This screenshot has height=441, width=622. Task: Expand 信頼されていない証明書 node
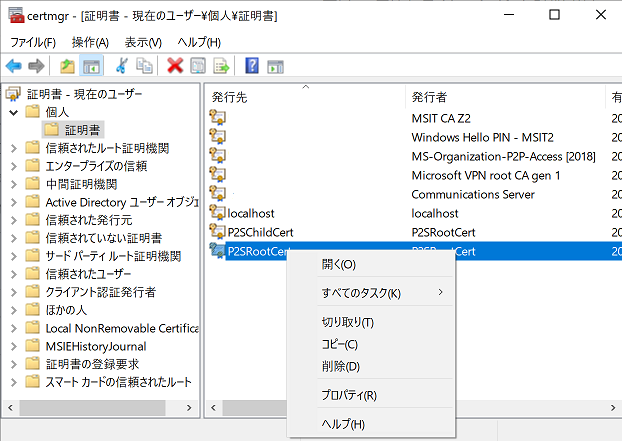[13, 238]
